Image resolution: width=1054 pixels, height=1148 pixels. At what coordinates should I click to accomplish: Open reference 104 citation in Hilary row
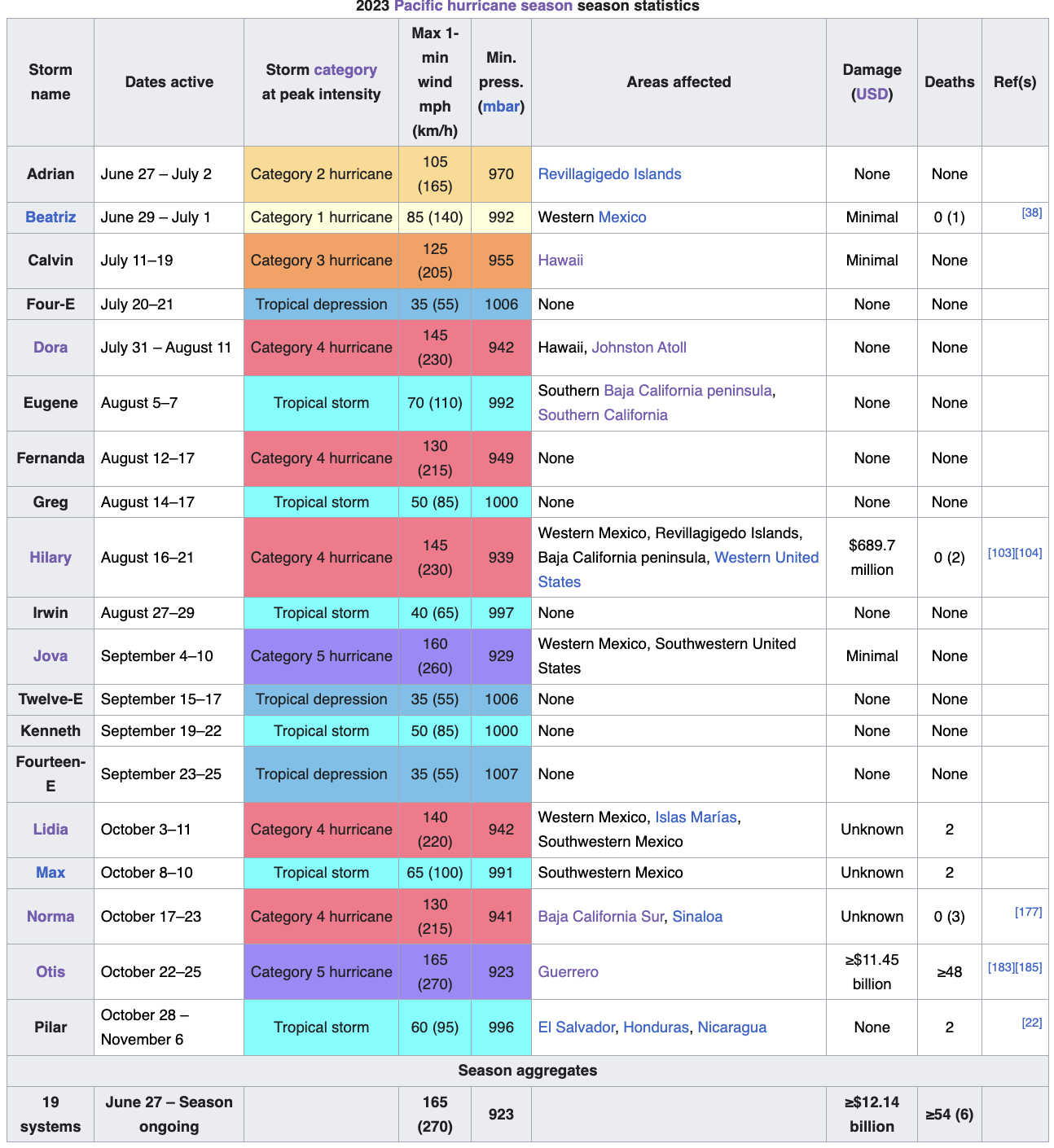point(1029,553)
